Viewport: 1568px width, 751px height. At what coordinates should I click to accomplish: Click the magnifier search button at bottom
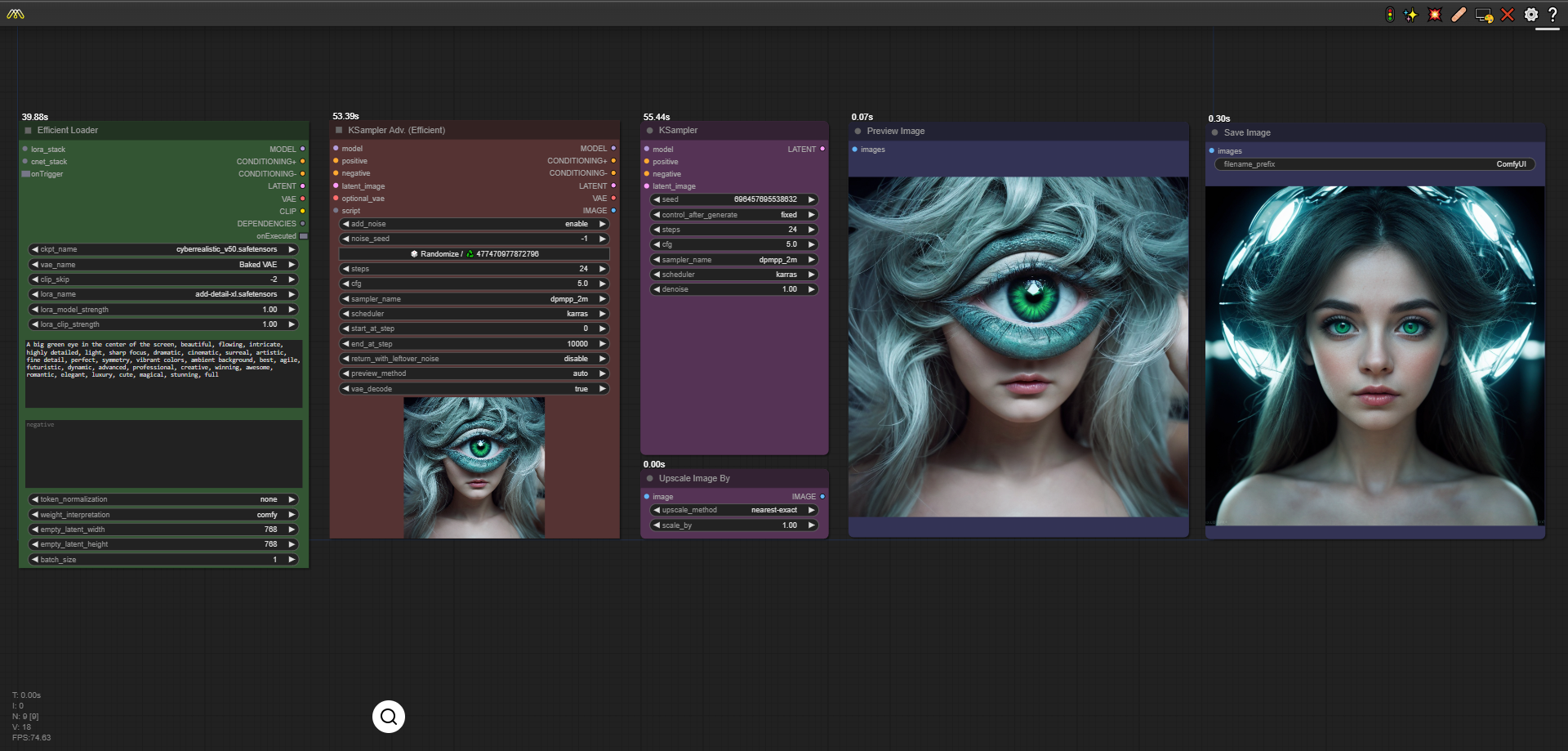click(x=389, y=717)
